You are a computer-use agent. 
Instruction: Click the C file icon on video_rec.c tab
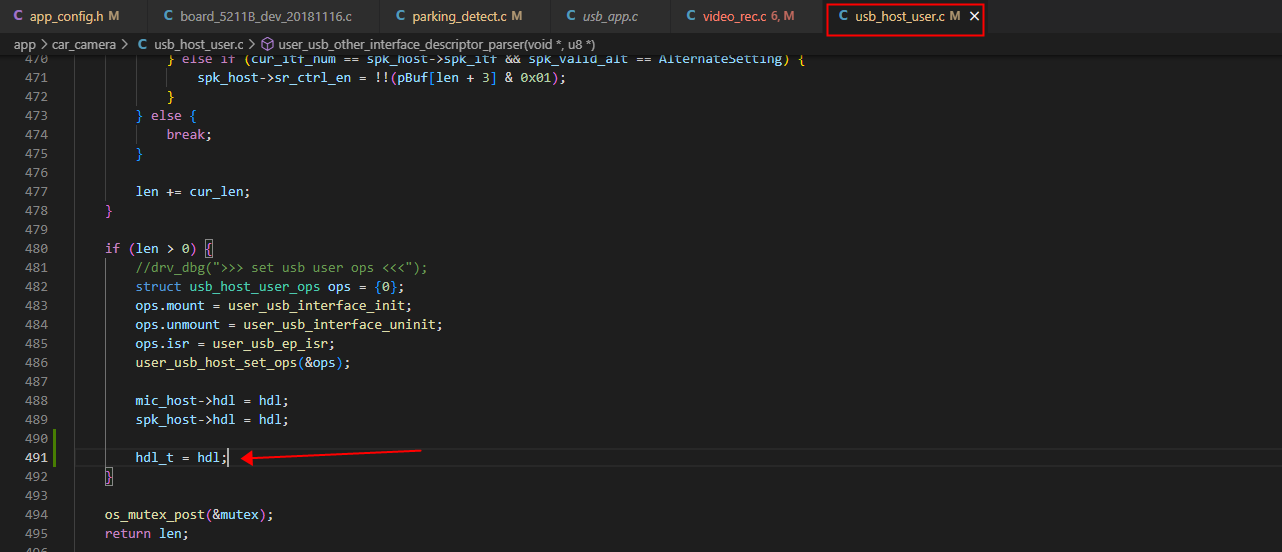[692, 17]
